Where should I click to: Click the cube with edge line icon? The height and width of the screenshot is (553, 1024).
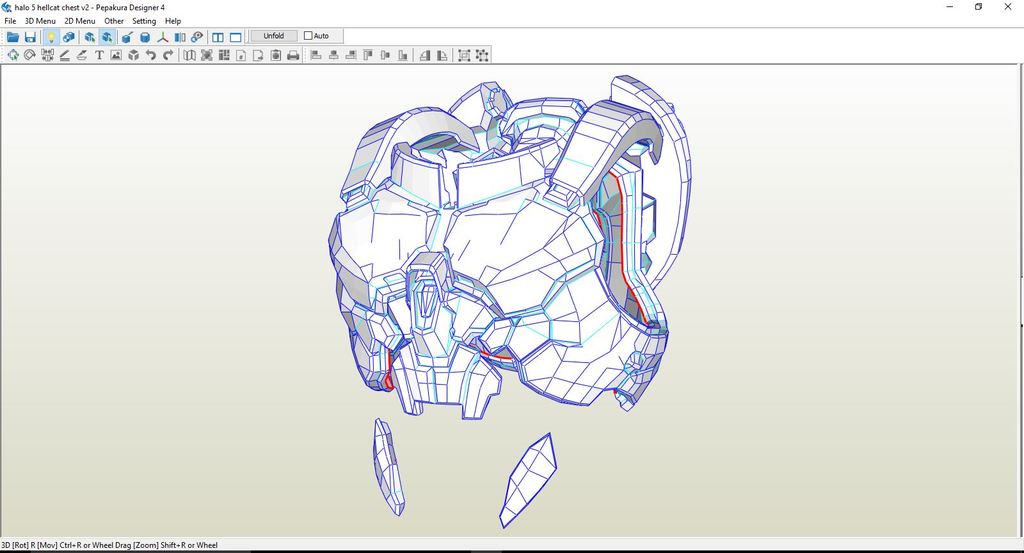127,37
